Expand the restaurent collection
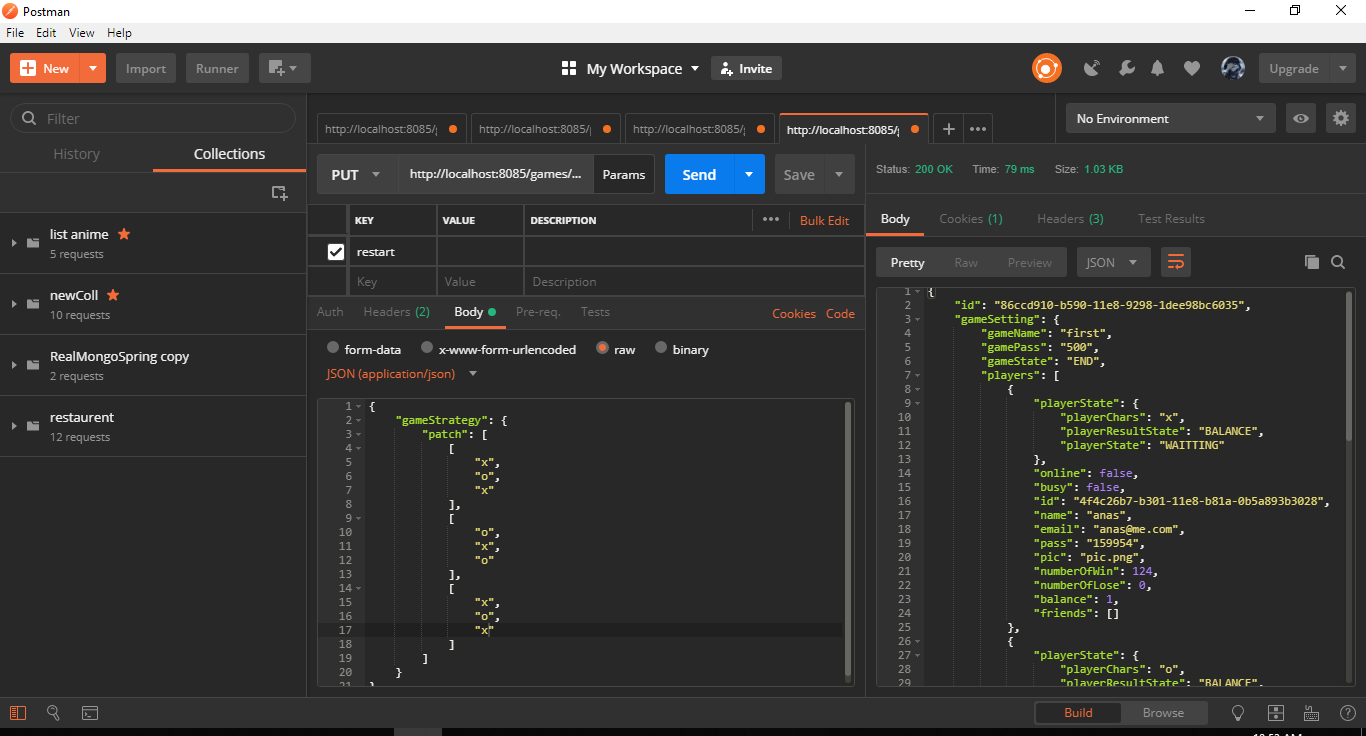The width and height of the screenshot is (1366, 736). tap(14, 426)
